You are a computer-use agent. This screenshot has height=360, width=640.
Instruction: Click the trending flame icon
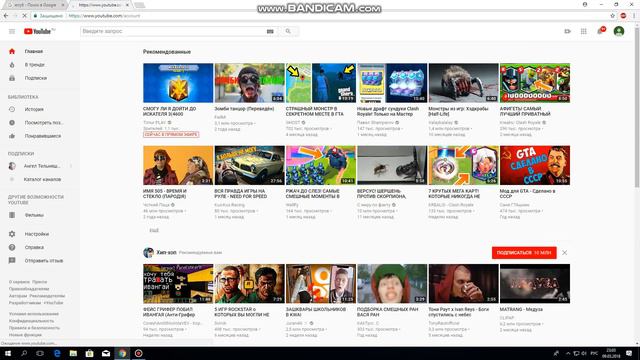click(x=12, y=65)
